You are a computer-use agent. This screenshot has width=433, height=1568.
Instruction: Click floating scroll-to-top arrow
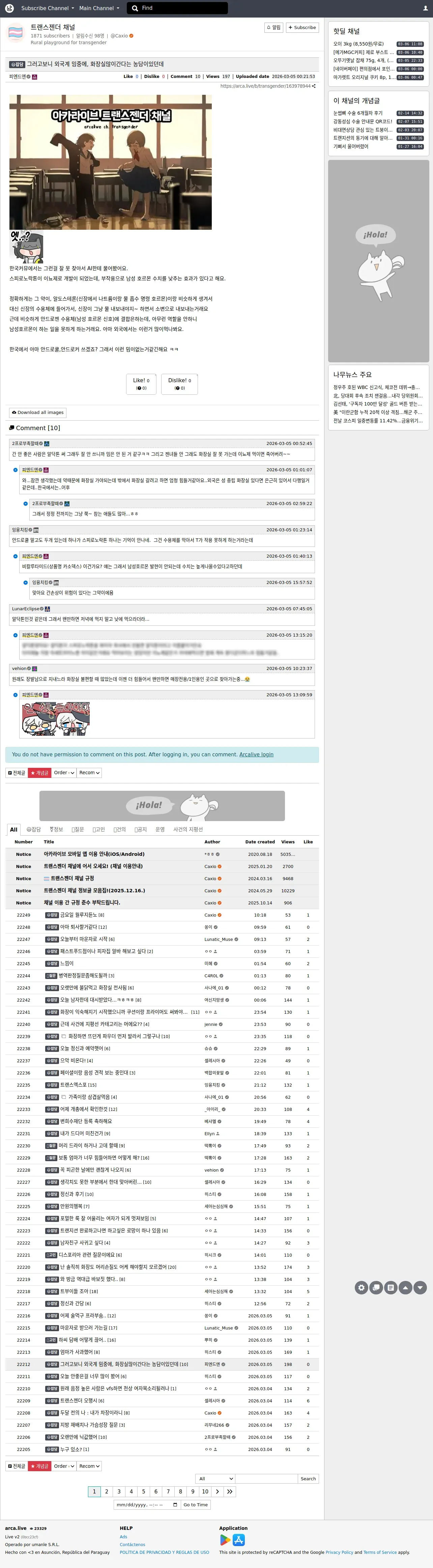(x=406, y=1287)
